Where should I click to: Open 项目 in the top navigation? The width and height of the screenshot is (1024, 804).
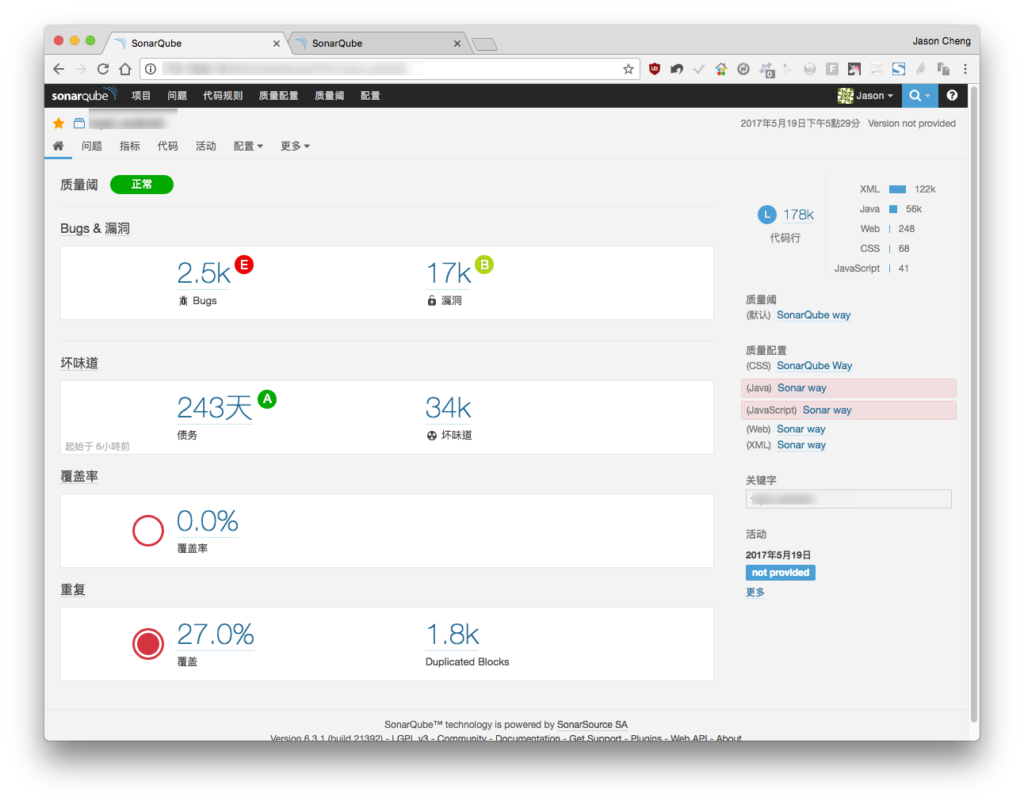[141, 95]
